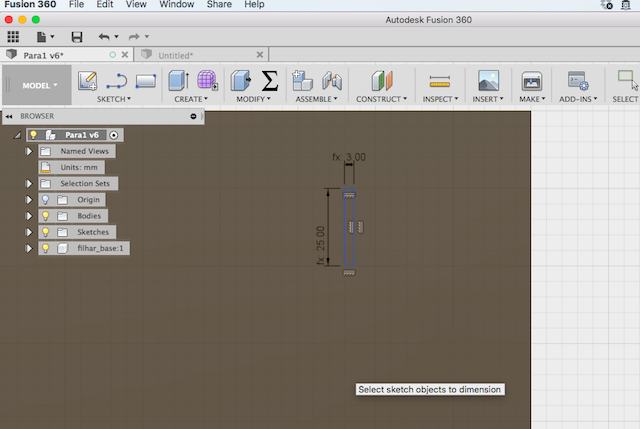The image size is (640, 429).
Task: Toggle visibility bulb of Sketches
Action: [x=46, y=232]
